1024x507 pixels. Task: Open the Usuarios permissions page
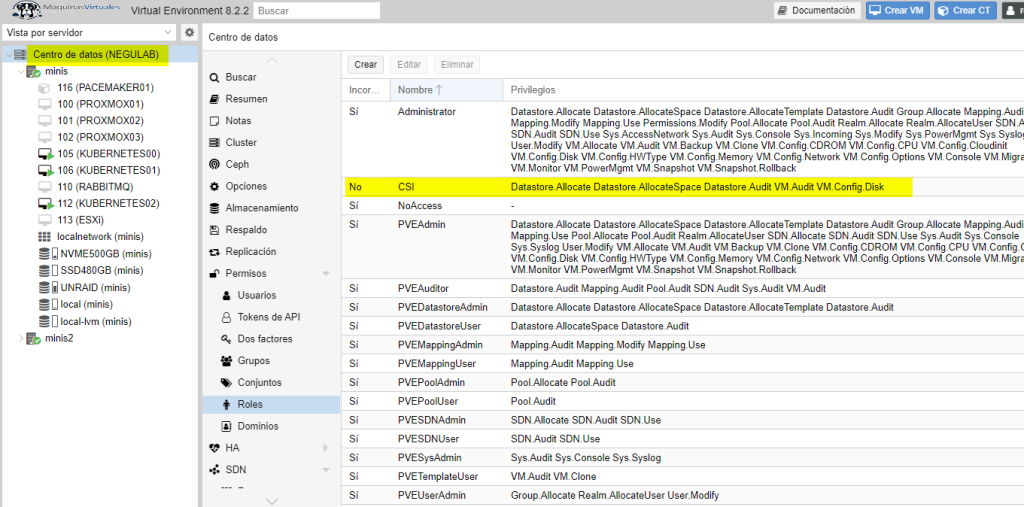coord(258,295)
